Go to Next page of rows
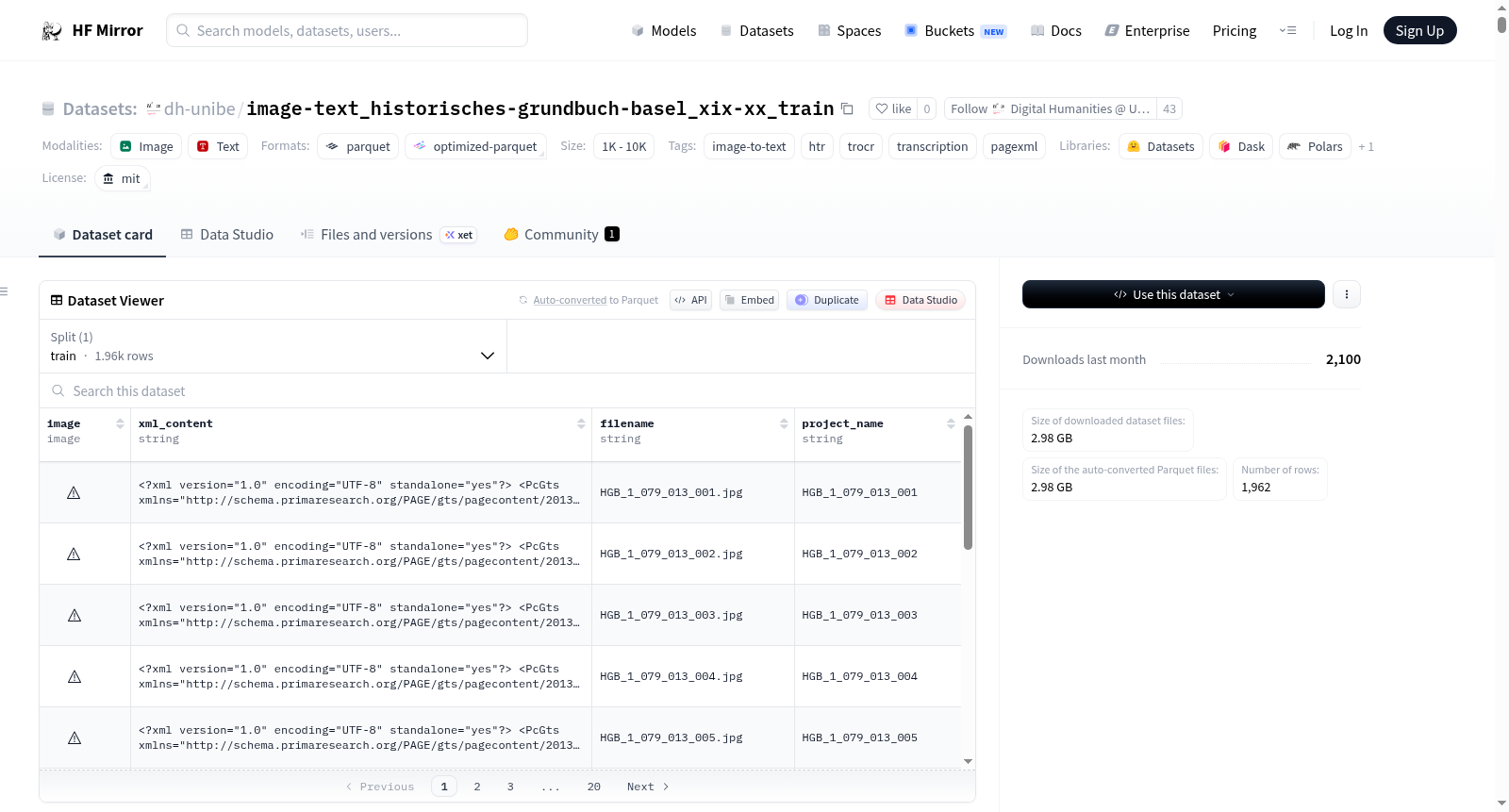 coord(648,787)
